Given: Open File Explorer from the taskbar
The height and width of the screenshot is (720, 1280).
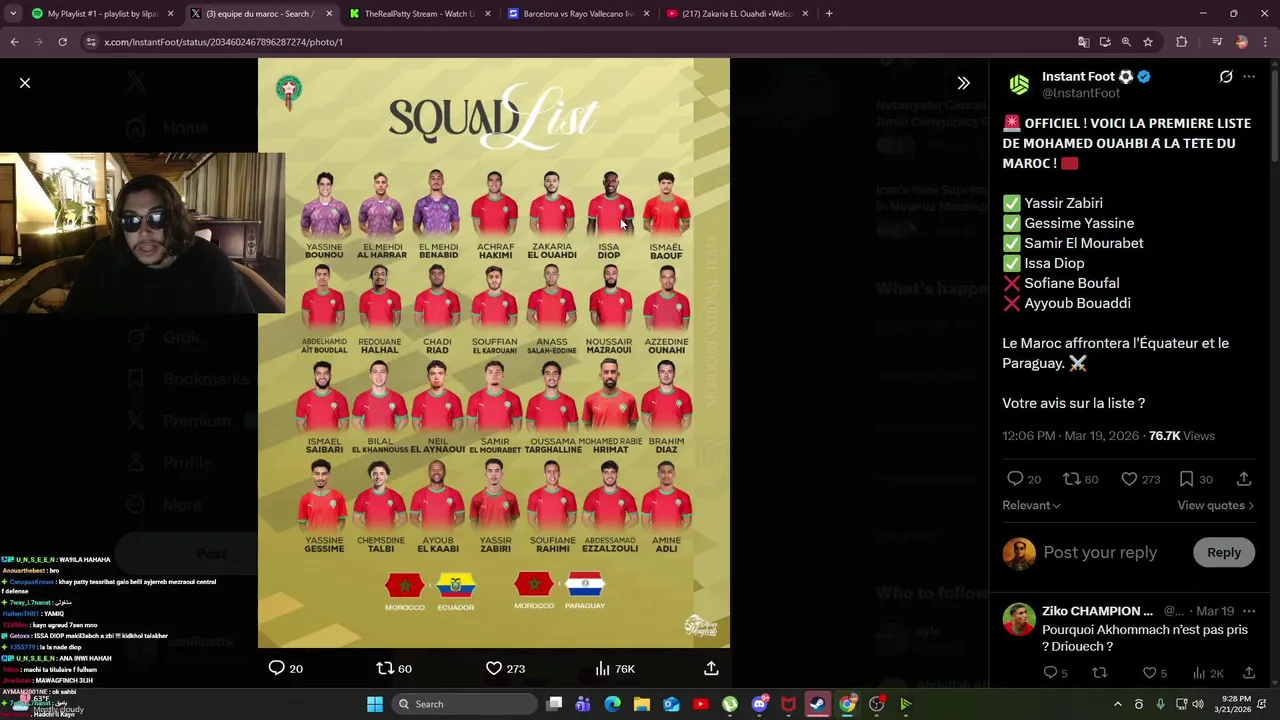Looking at the screenshot, I should coord(642,704).
